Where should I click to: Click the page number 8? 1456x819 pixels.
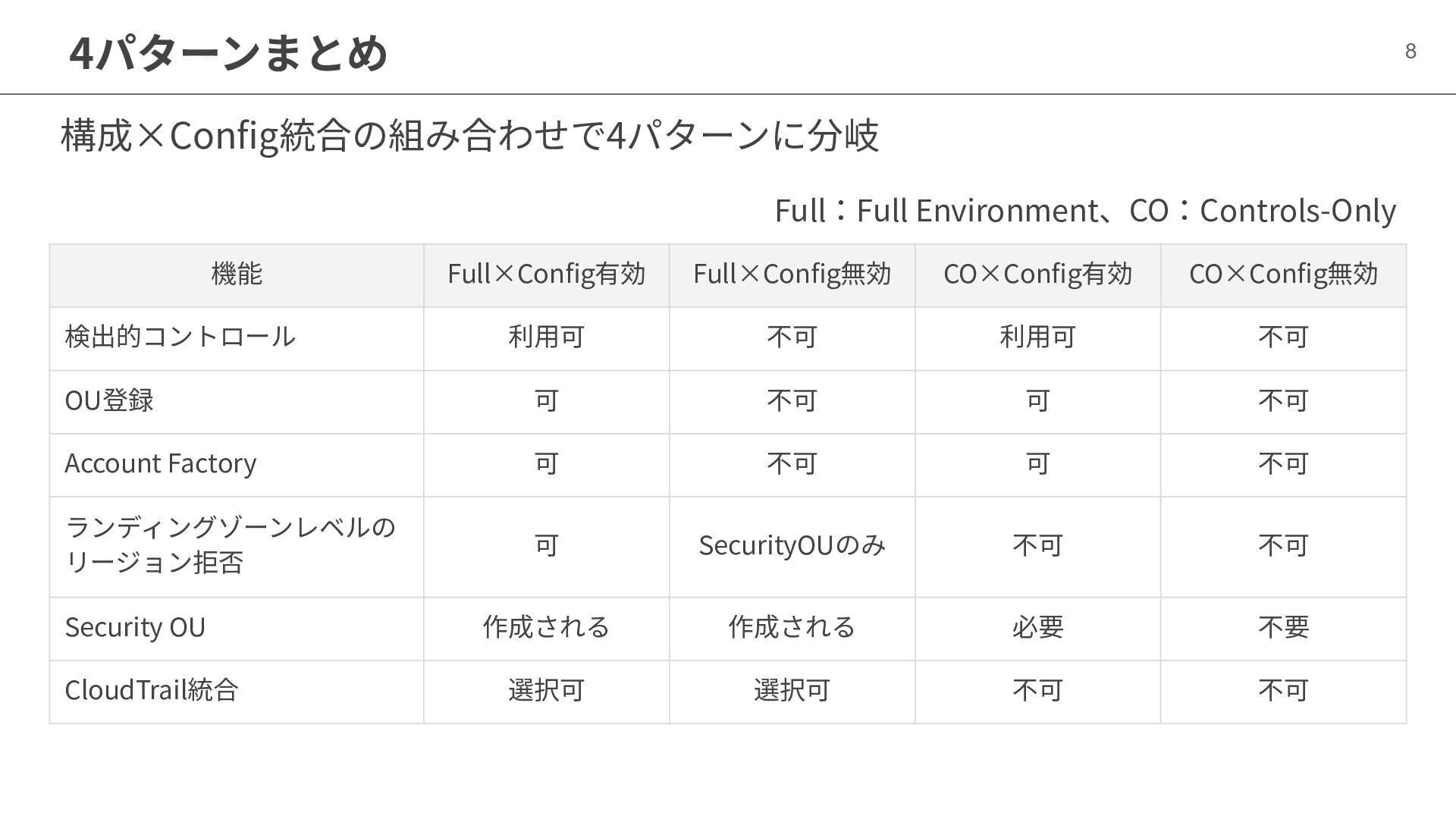click(1410, 51)
